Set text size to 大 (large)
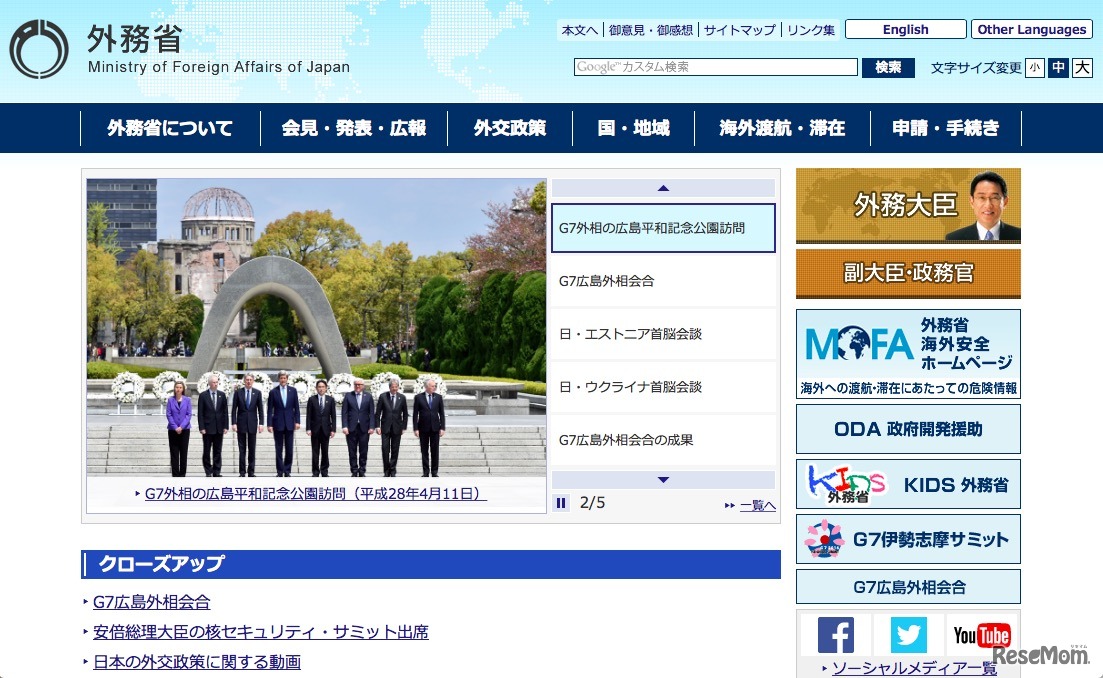The width and height of the screenshot is (1103, 678). 1081,67
